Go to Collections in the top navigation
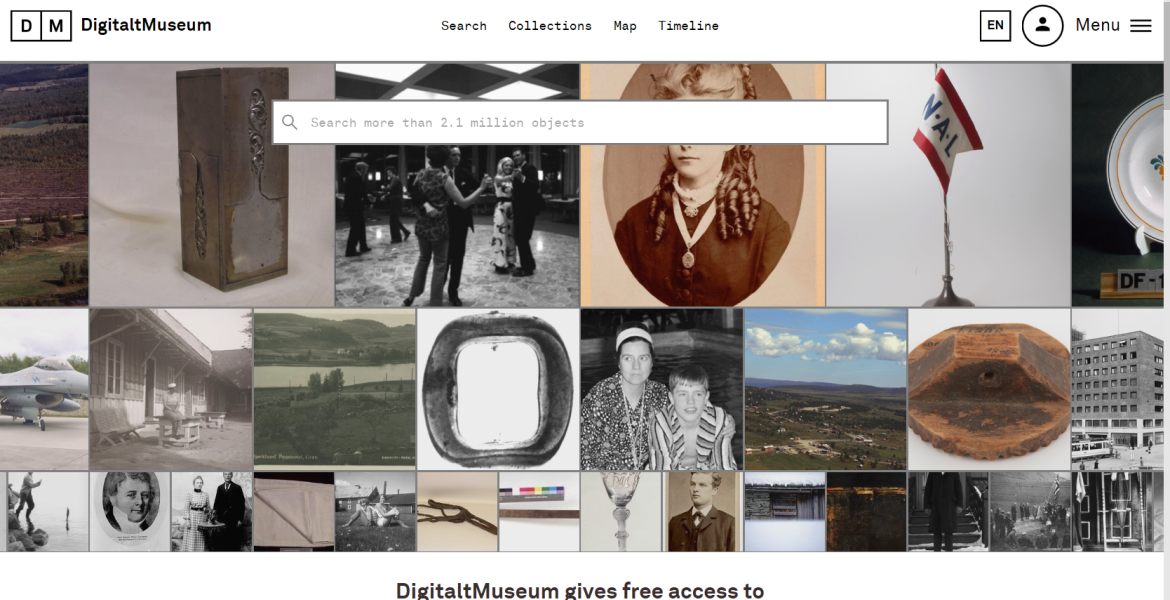This screenshot has height=600, width=1170. click(x=550, y=26)
